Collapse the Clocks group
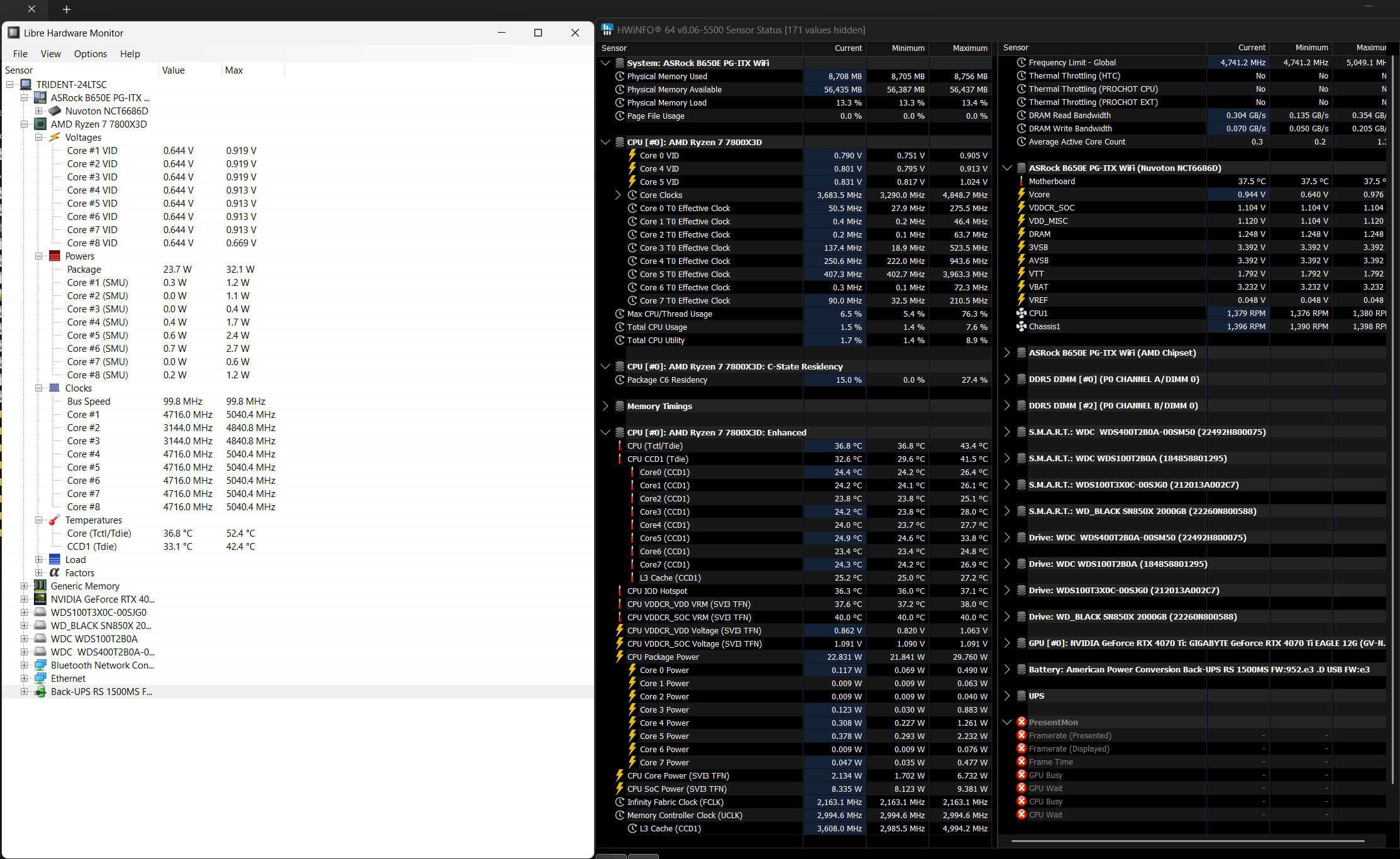Image resolution: width=1400 pixels, height=859 pixels. (39, 388)
